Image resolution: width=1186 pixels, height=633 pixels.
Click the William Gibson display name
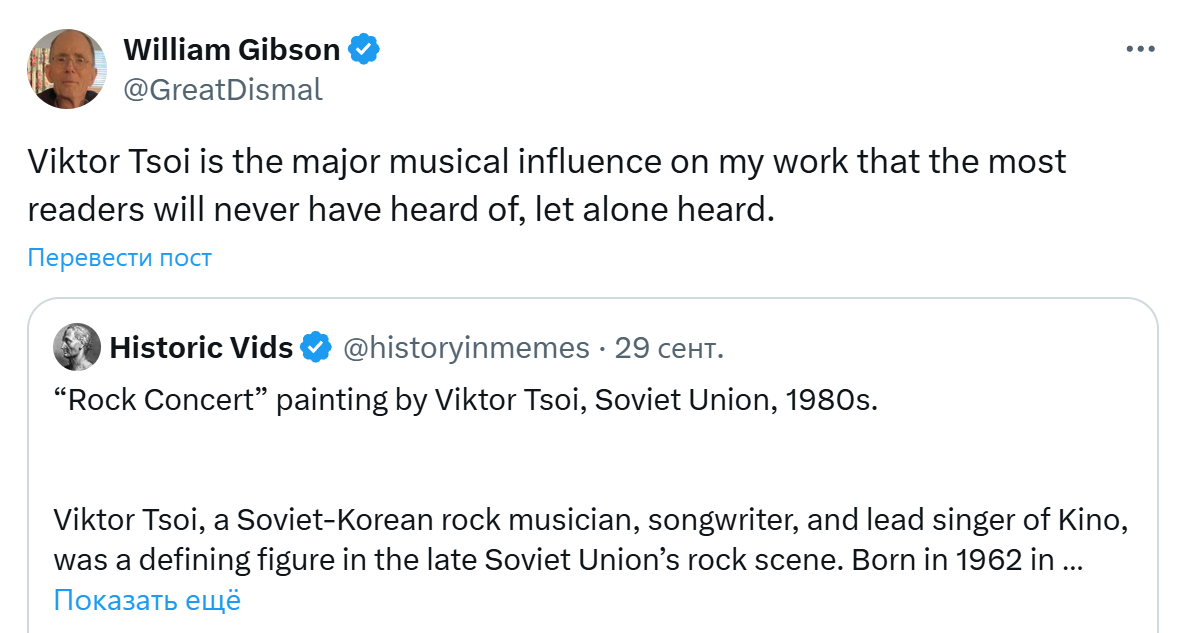coord(231,49)
